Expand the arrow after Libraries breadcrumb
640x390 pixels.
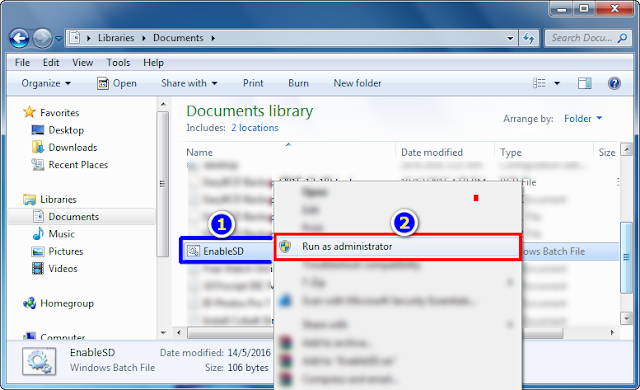144,38
